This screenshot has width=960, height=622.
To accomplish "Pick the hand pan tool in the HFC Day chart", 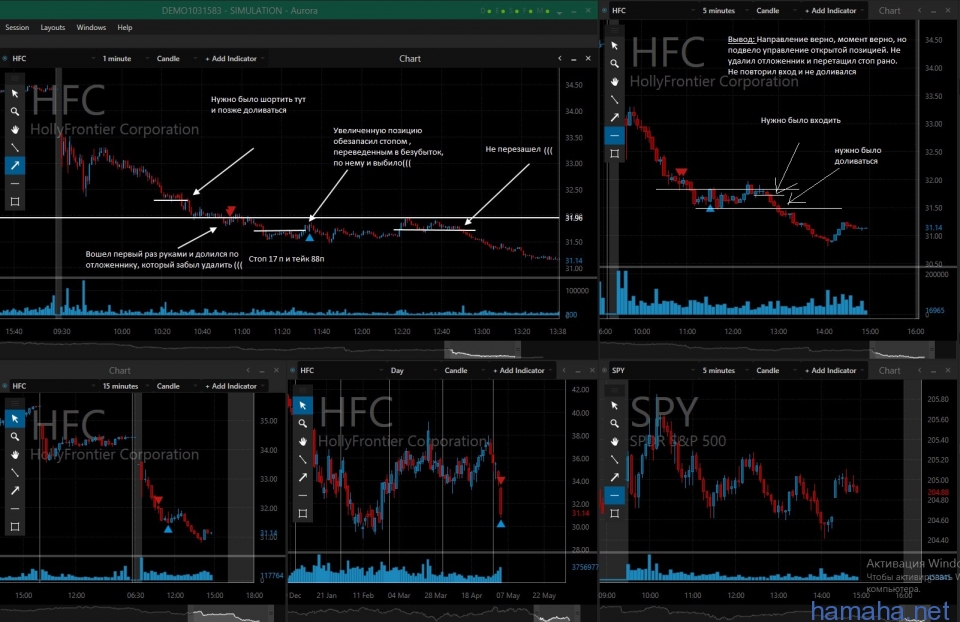I will click(302, 441).
